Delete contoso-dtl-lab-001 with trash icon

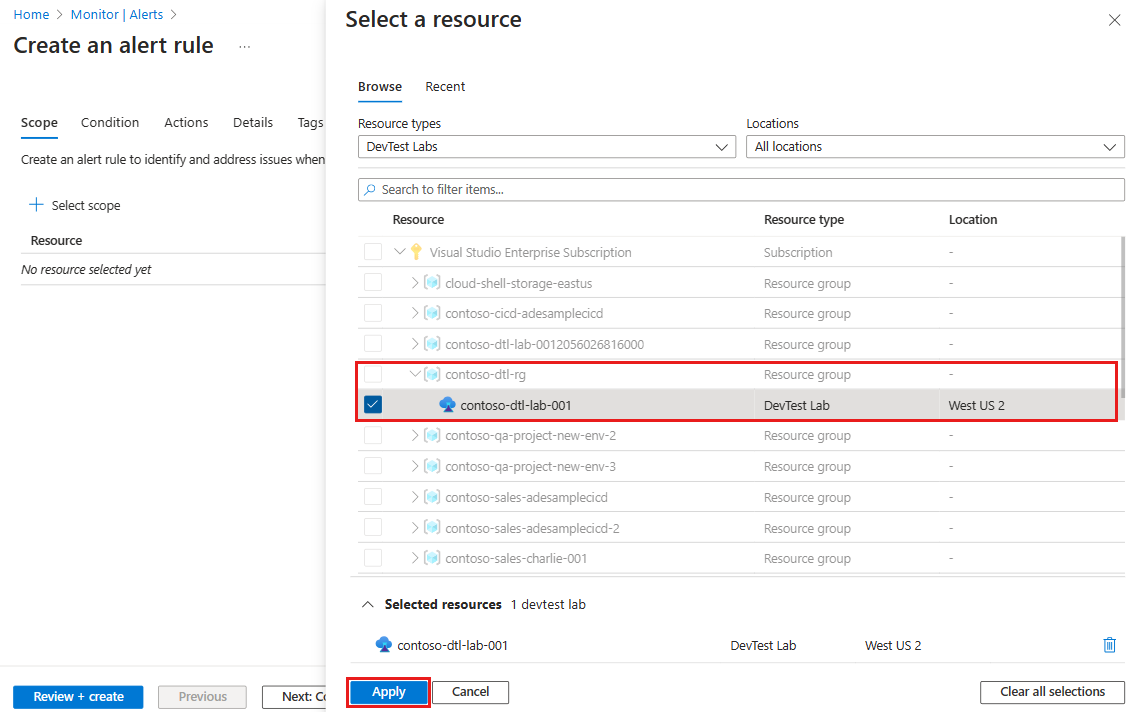click(x=1109, y=645)
